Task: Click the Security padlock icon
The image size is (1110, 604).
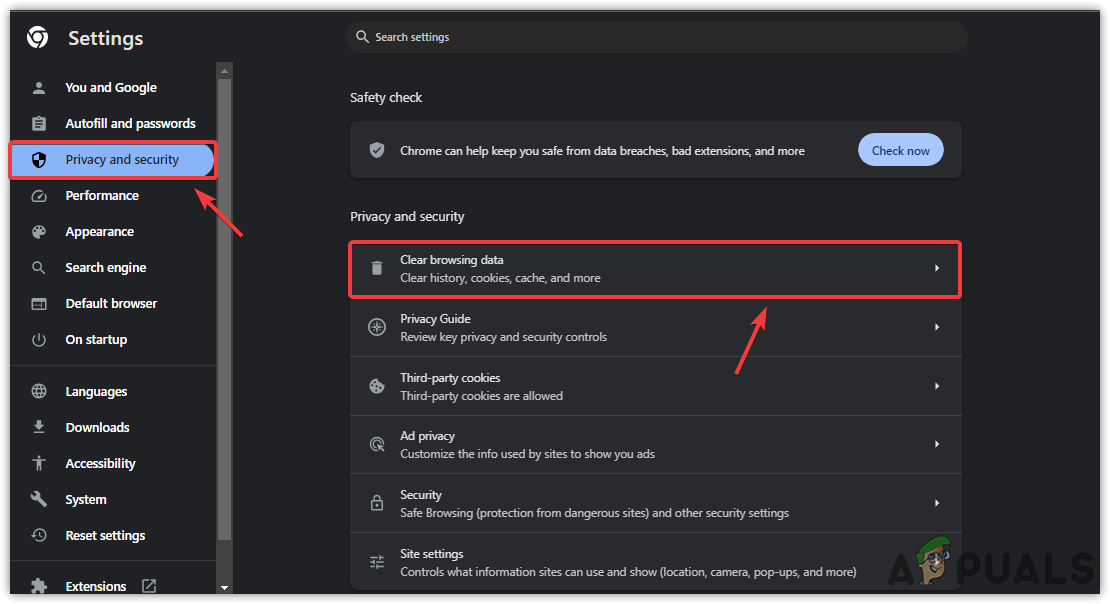Action: point(377,503)
